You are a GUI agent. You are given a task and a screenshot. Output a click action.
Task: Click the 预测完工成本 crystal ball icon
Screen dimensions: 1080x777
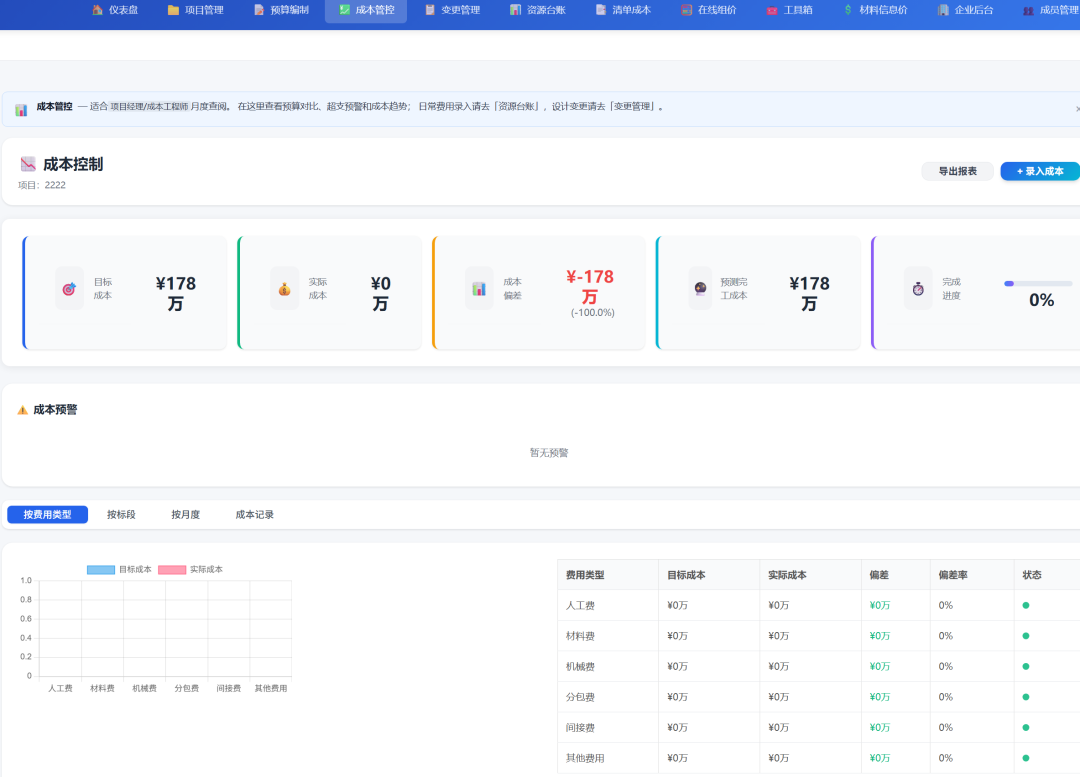701,289
